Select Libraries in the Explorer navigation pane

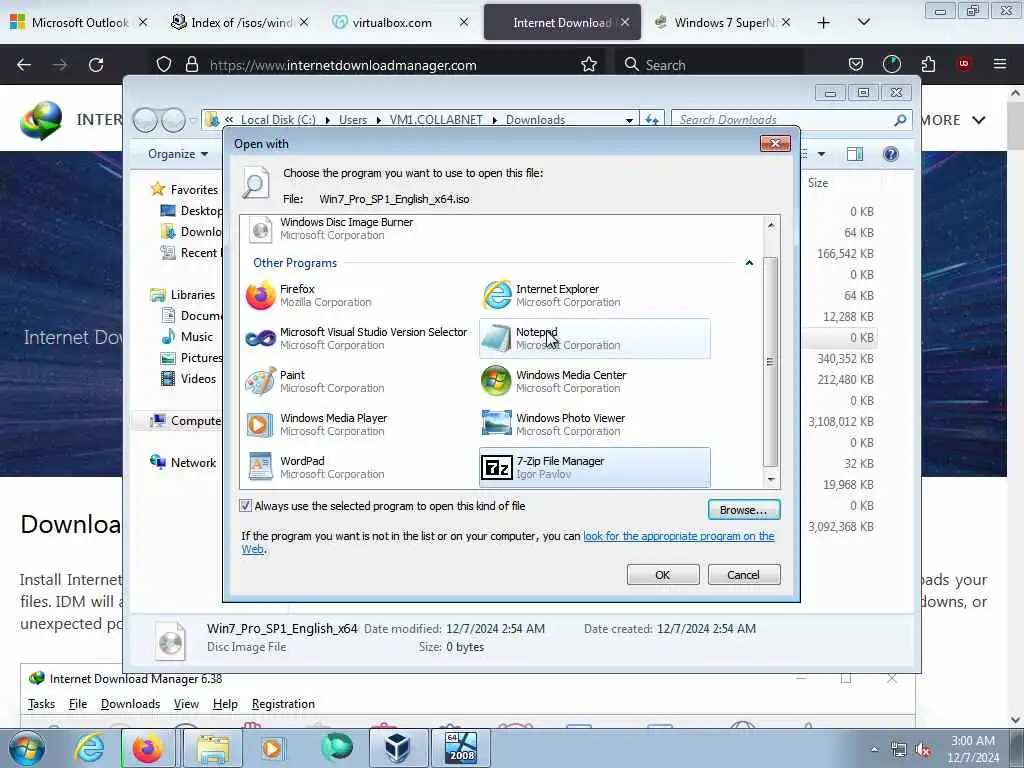pos(193,295)
